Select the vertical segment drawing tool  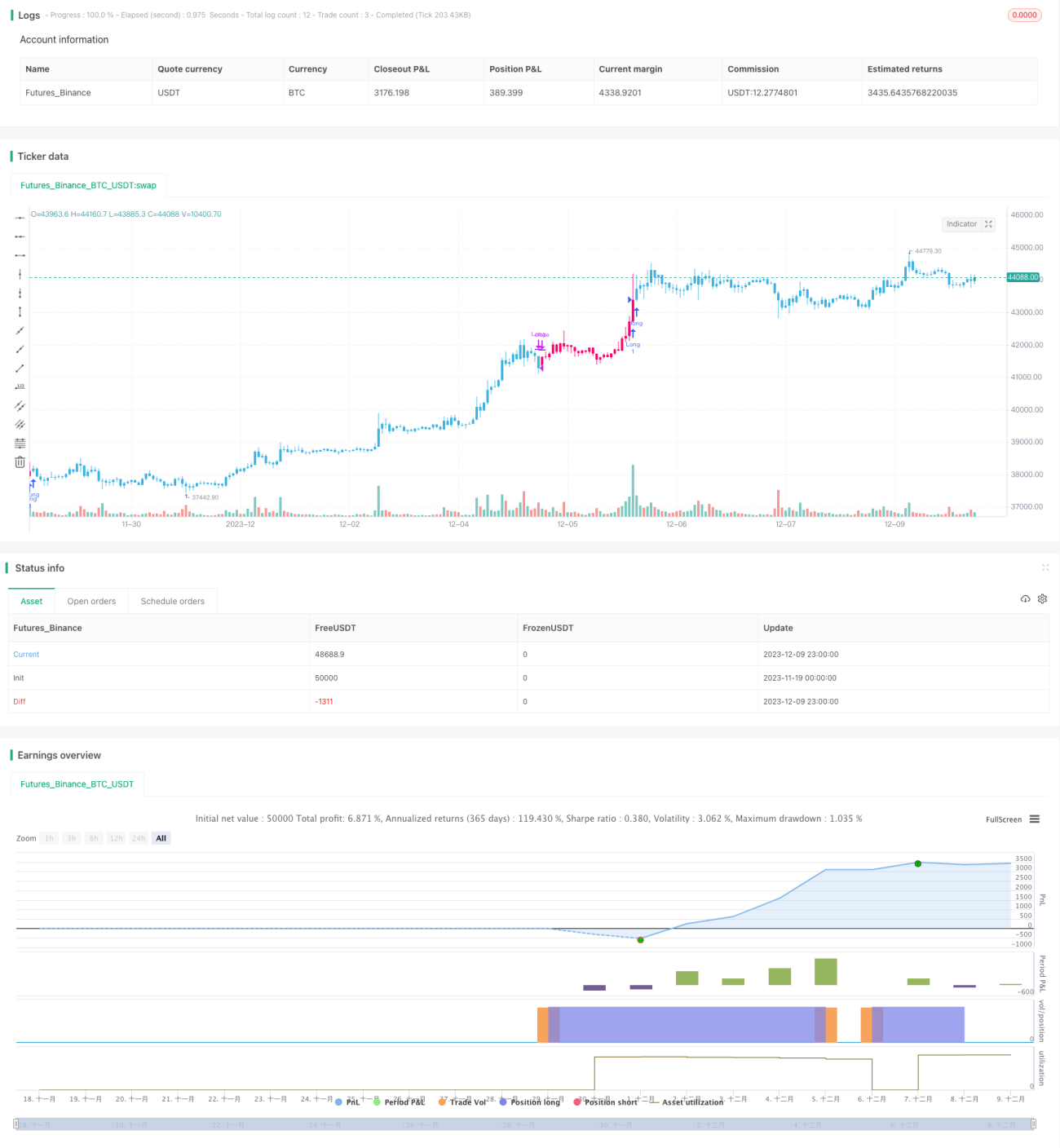point(20,311)
